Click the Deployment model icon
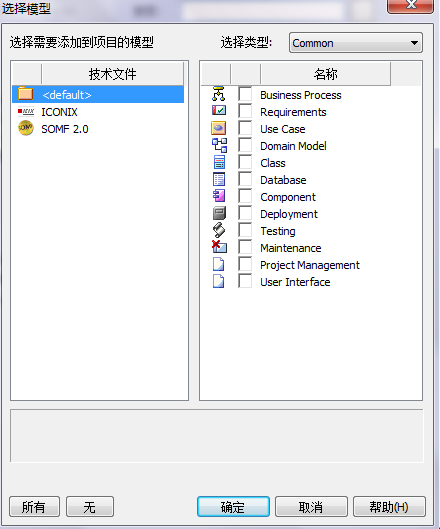 point(219,213)
